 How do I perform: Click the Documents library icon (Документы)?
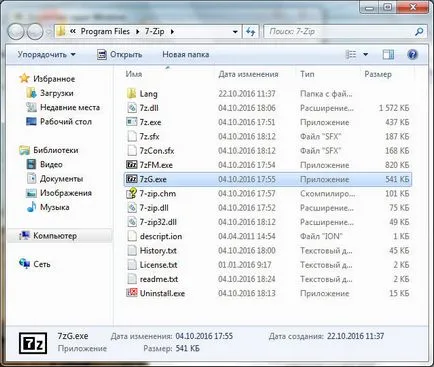tap(31, 179)
